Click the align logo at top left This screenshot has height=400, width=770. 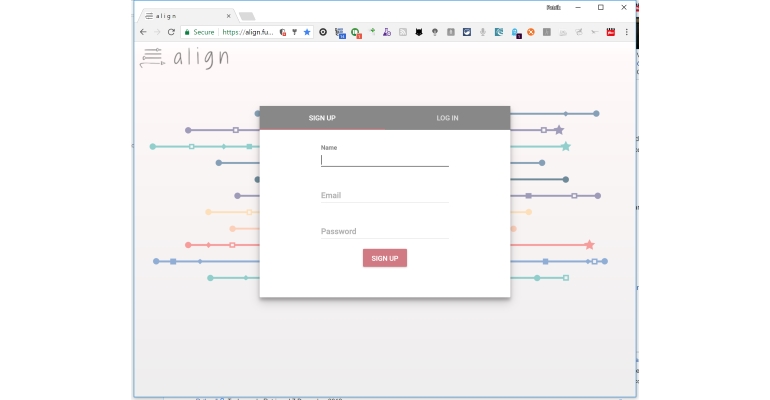pyautogui.click(x=185, y=58)
